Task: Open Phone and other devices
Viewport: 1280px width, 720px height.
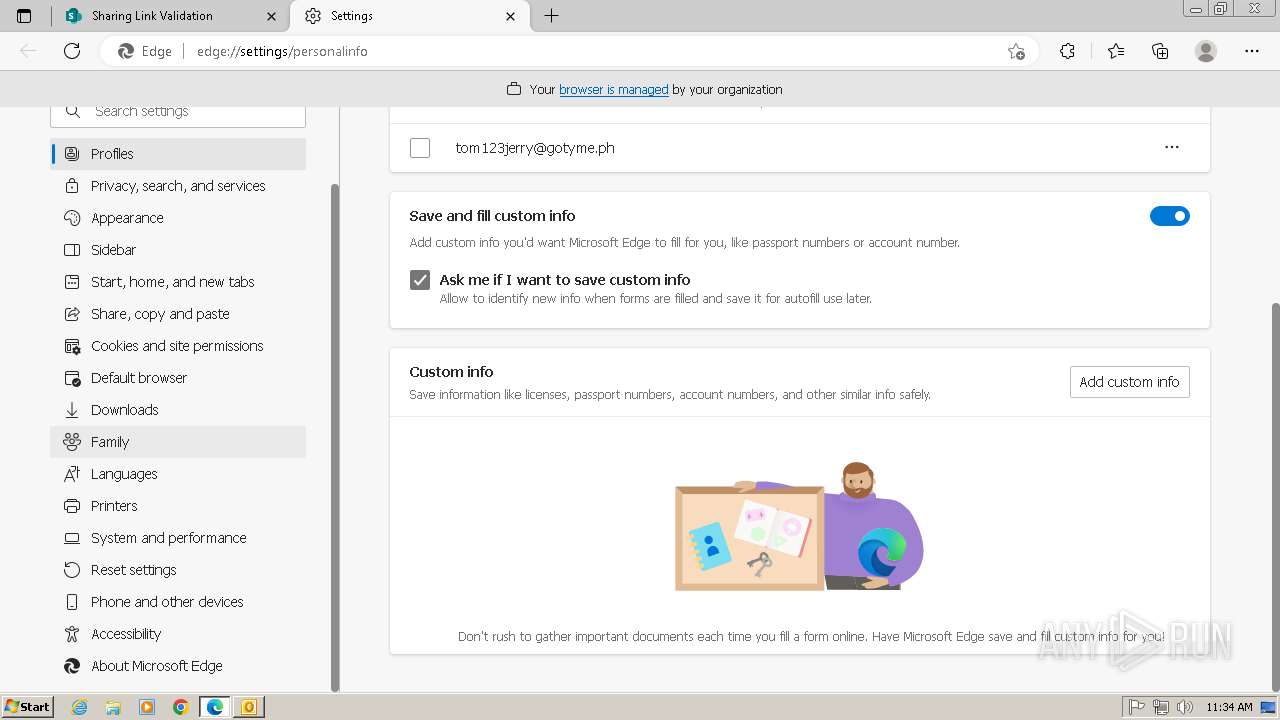Action: 178,602
